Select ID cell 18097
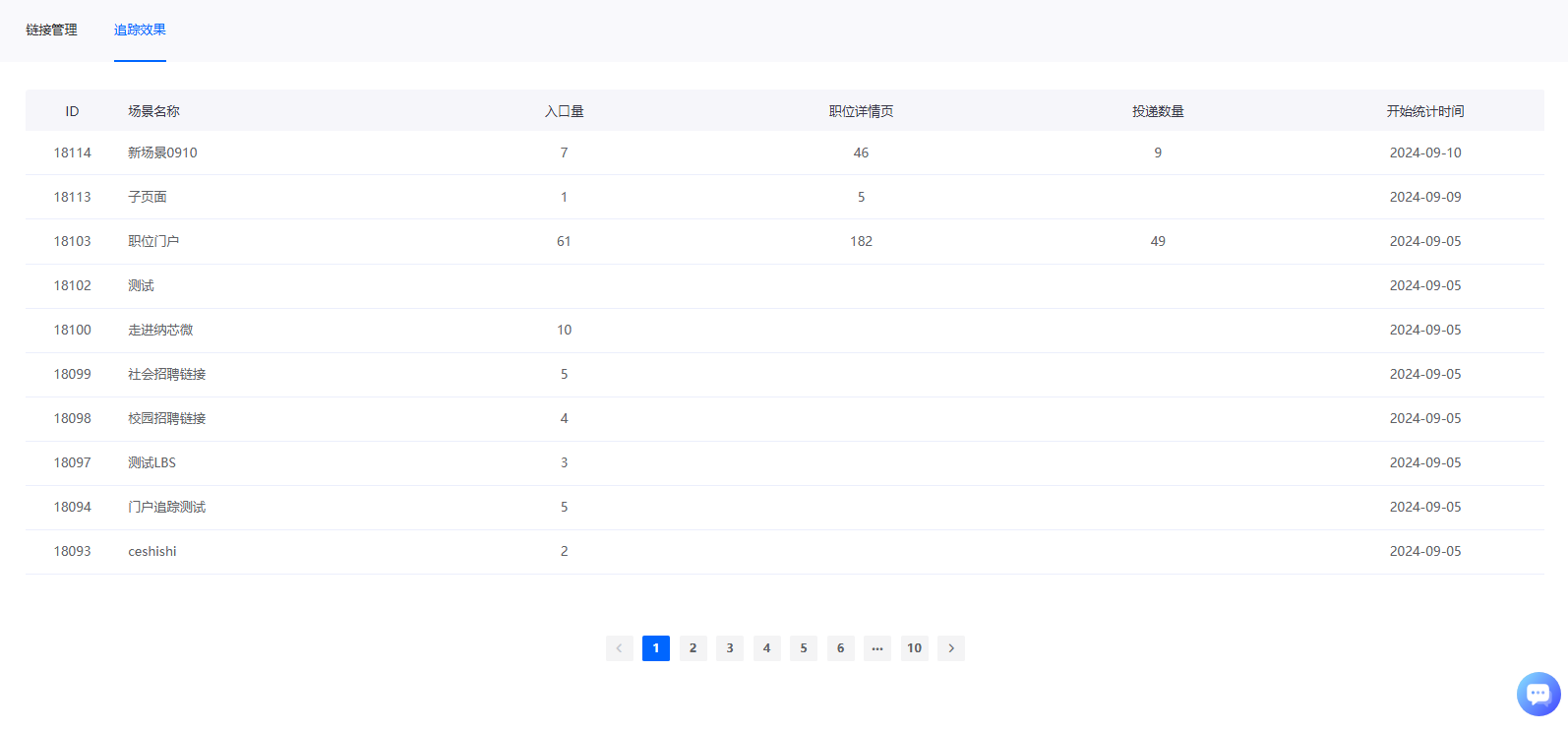This screenshot has width=1568, height=732. click(x=72, y=462)
